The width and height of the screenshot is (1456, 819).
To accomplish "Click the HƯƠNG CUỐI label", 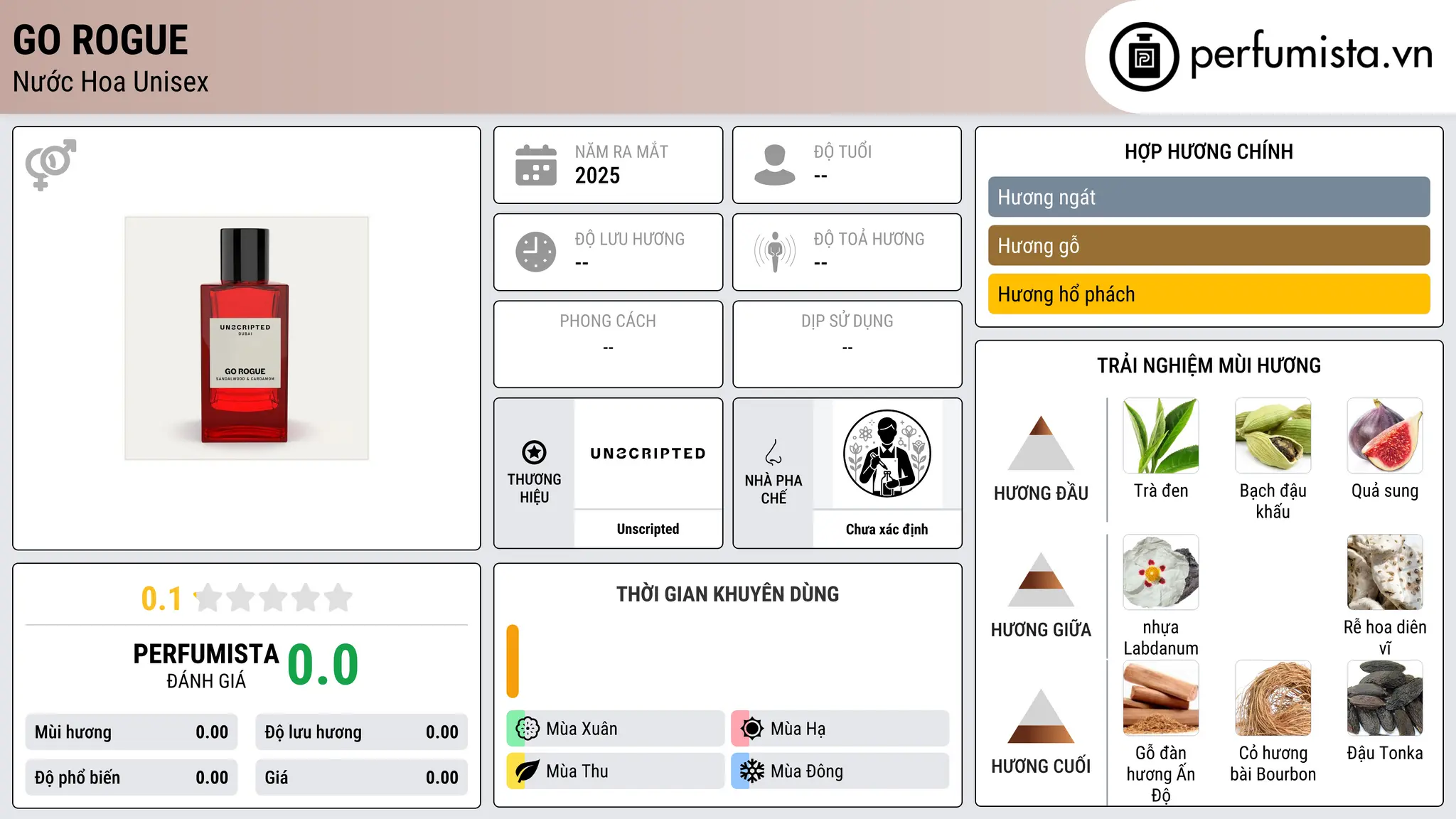I will (1041, 766).
